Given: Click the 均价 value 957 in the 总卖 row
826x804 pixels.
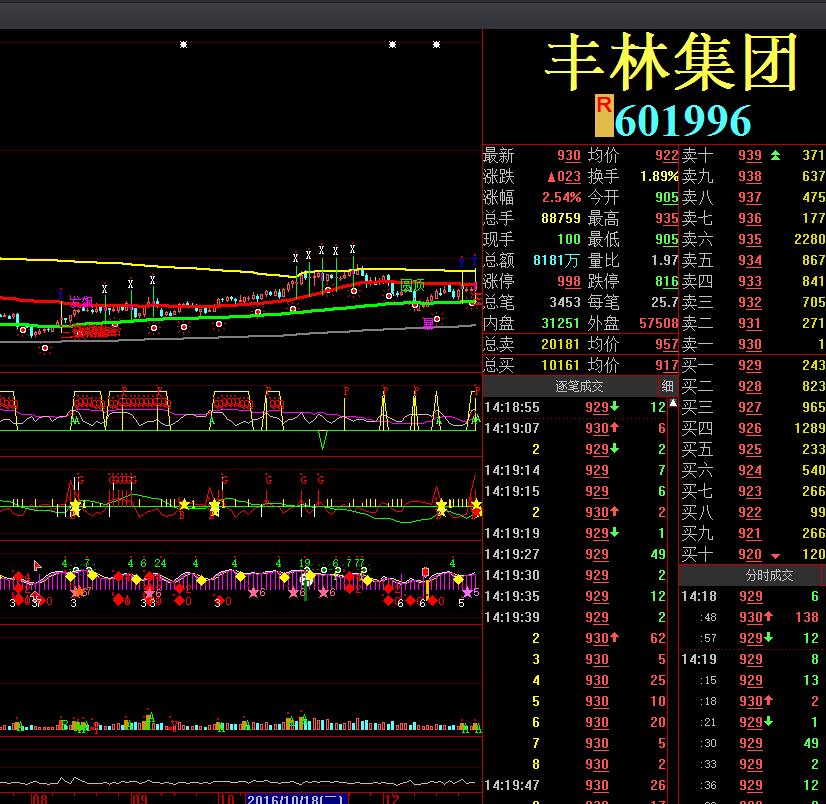Looking at the screenshot, I should (667, 344).
